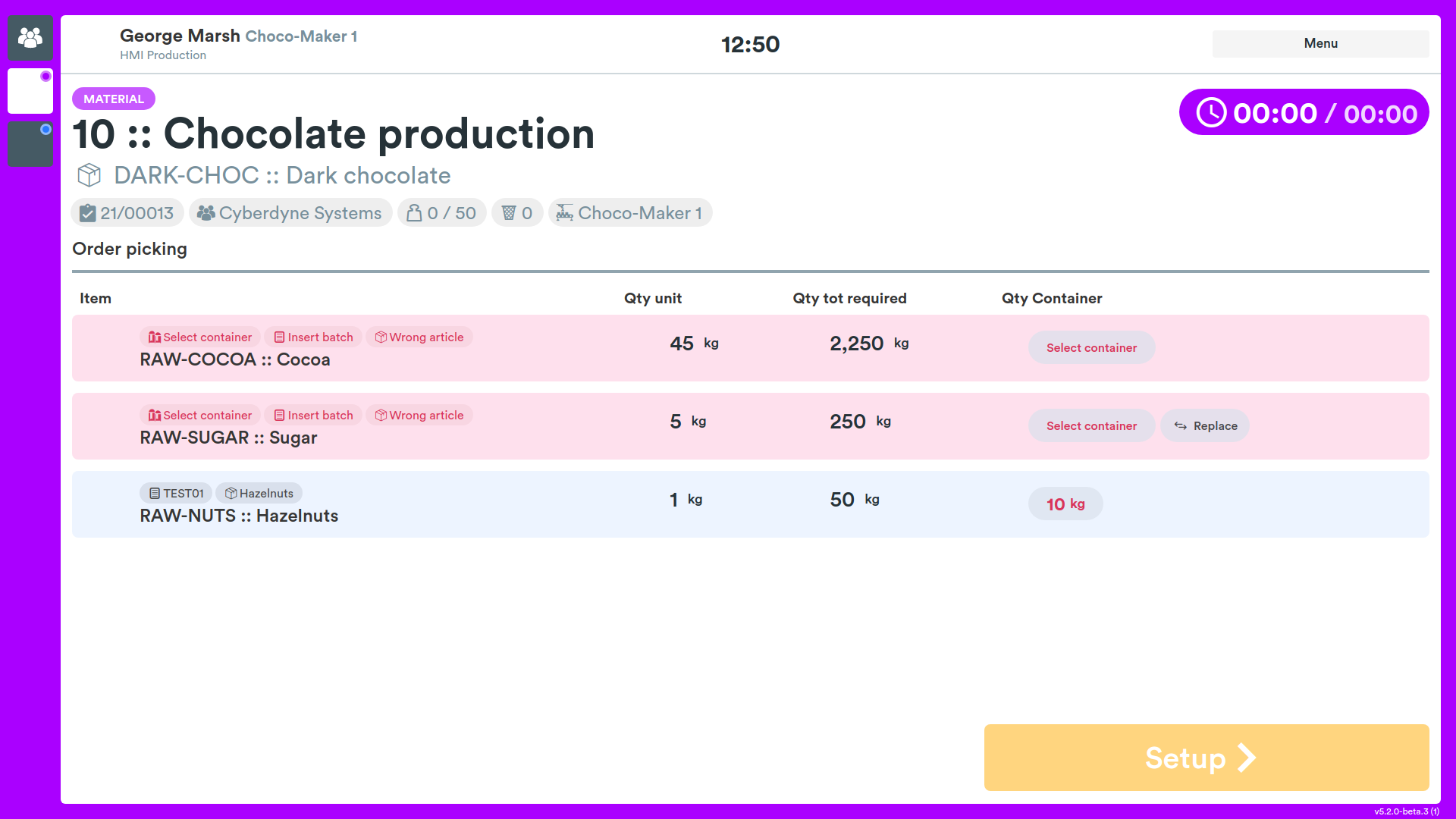The width and height of the screenshot is (1456, 819).
Task: Click the product box icon beside DARK-CHOC
Action: 89,175
